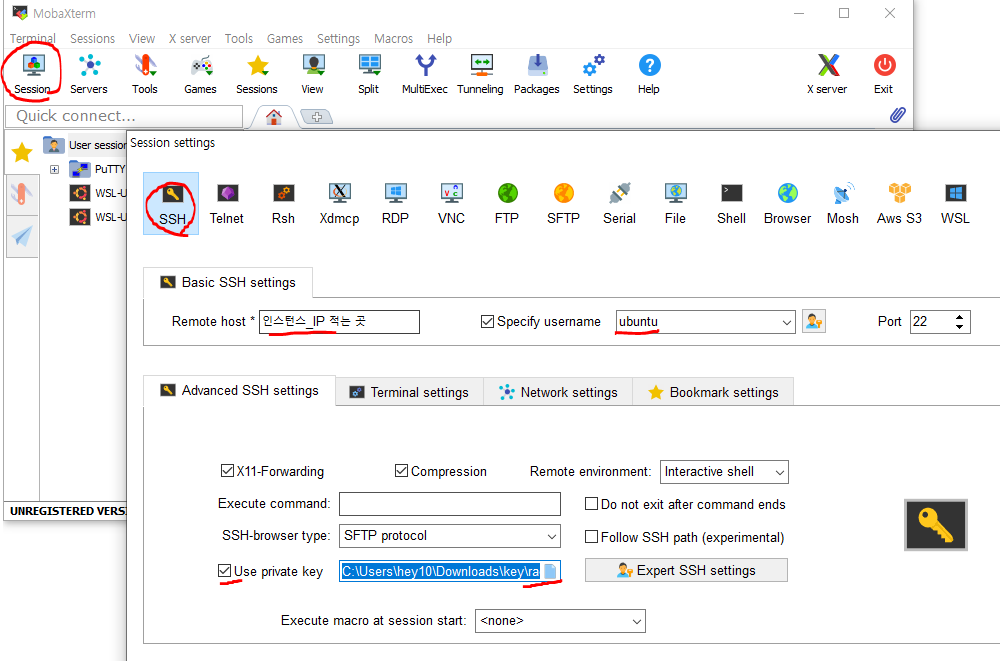Select the User sessions tree item
The height and width of the screenshot is (661, 1000).
click(x=85, y=145)
